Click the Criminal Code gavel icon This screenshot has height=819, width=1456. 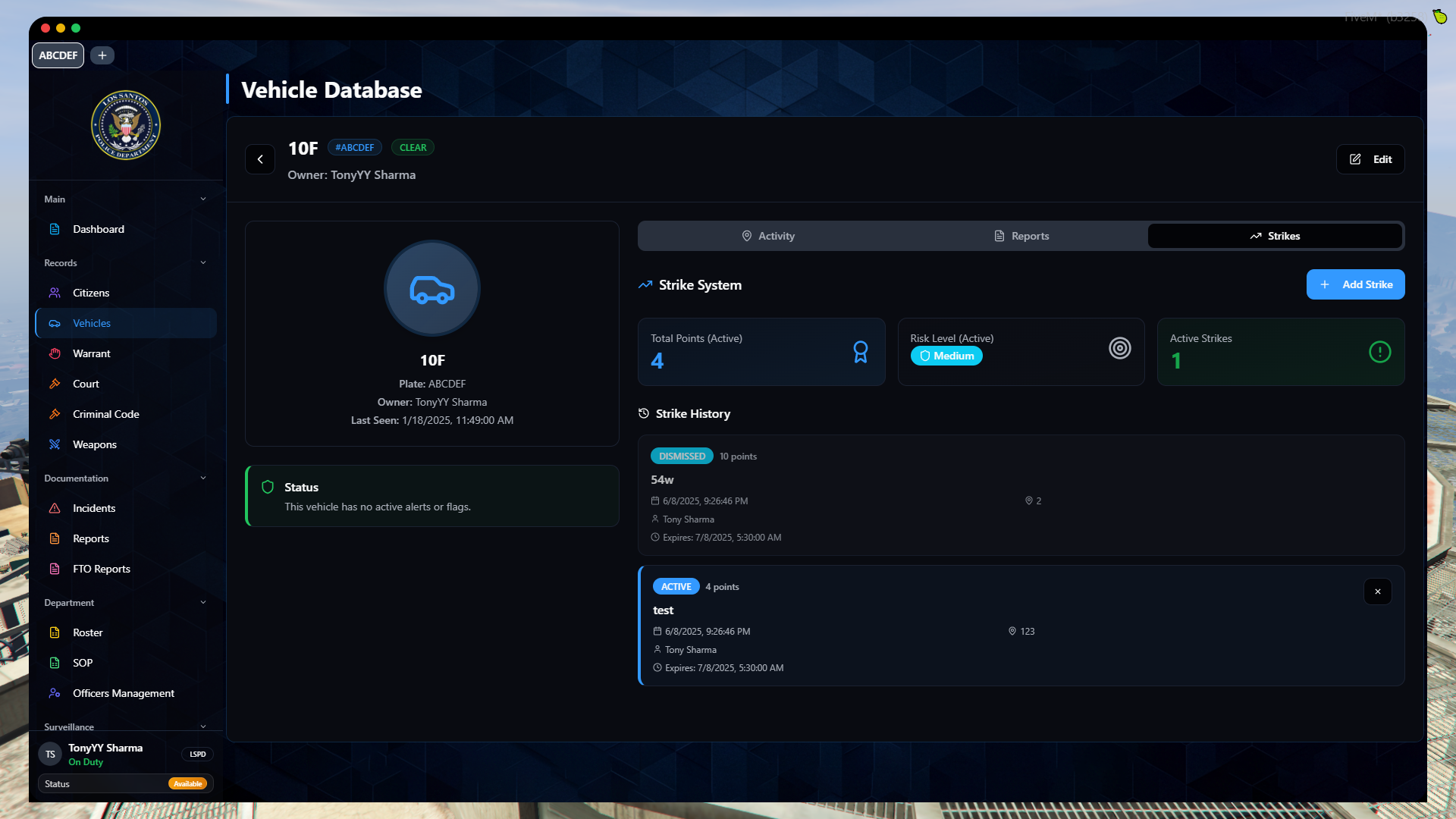[55, 414]
